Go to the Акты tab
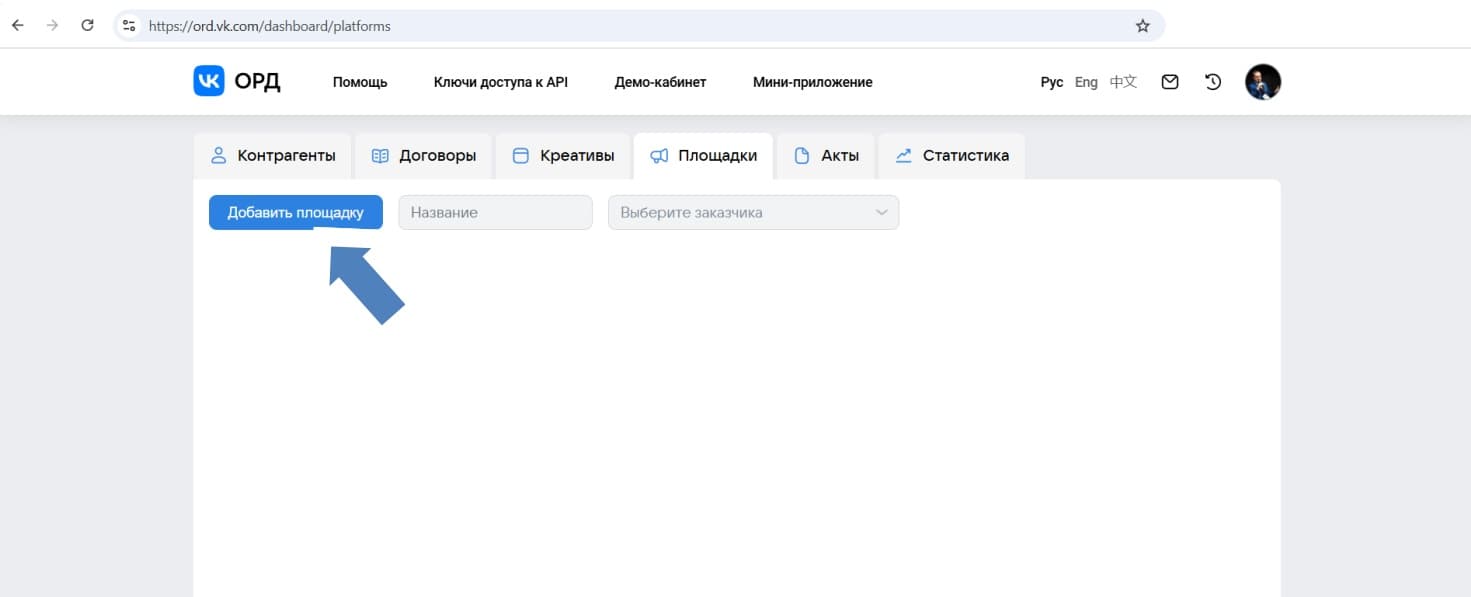 coord(826,156)
